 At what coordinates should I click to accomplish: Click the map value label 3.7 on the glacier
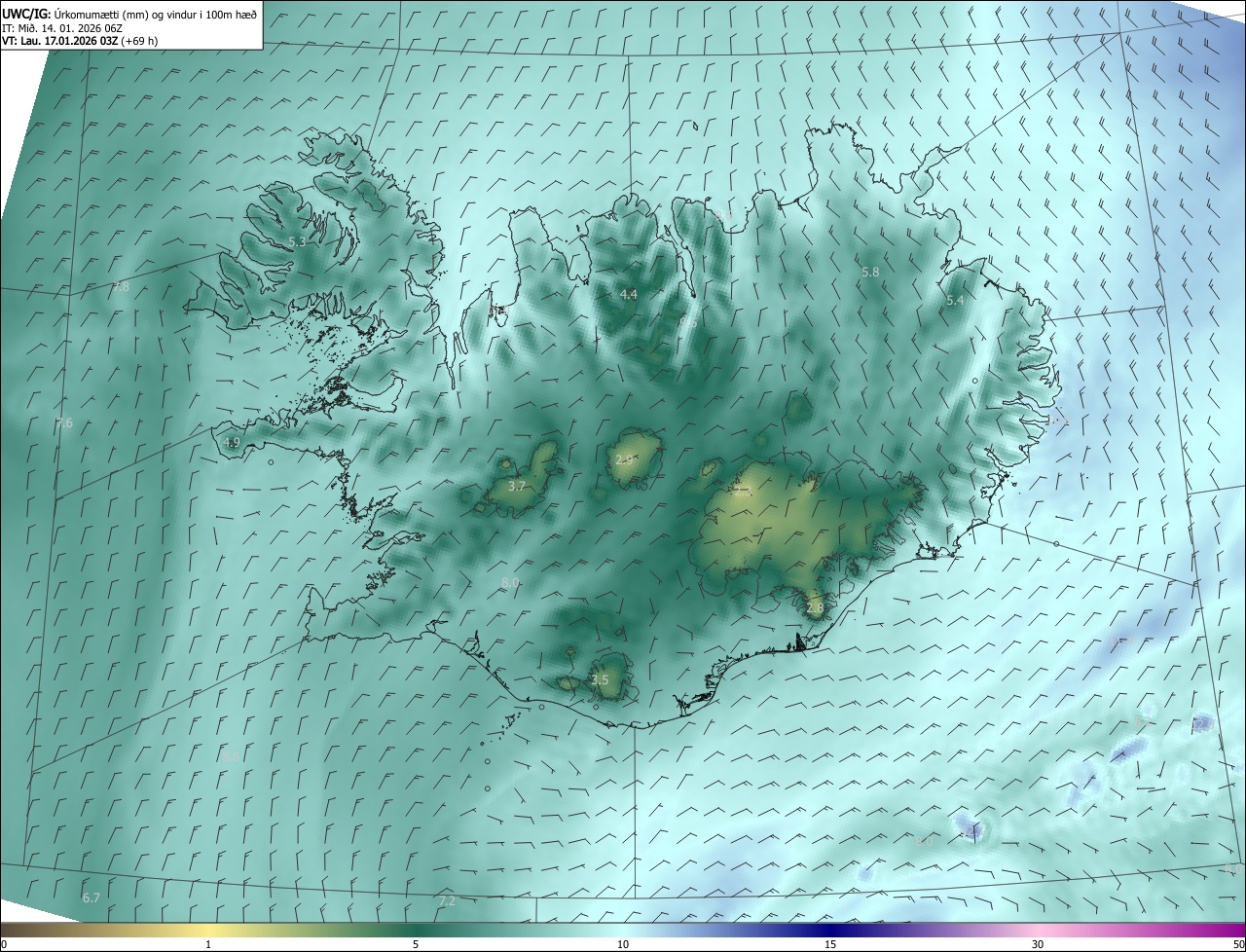517,486
